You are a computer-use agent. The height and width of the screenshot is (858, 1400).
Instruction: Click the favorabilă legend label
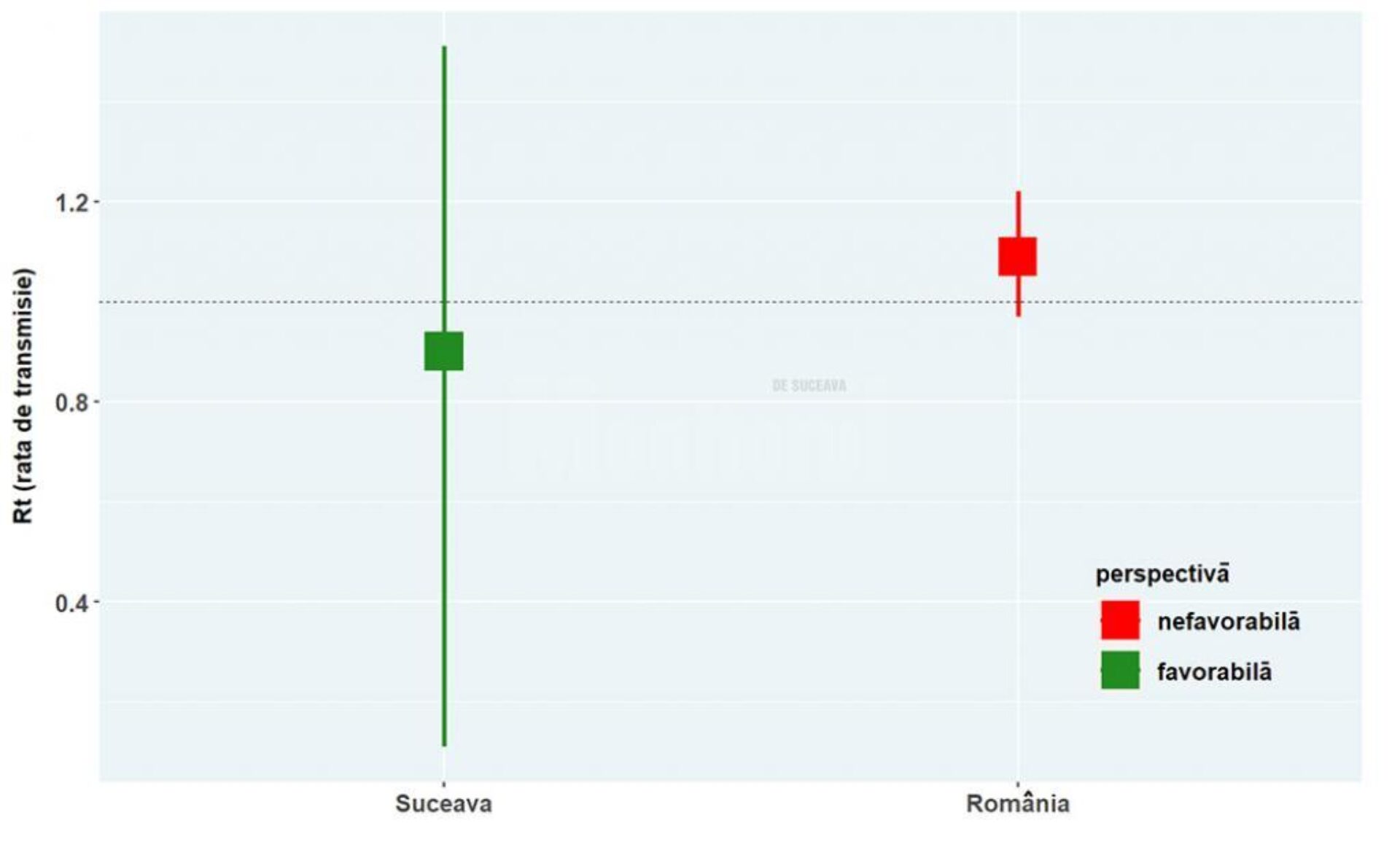pos(1214,671)
